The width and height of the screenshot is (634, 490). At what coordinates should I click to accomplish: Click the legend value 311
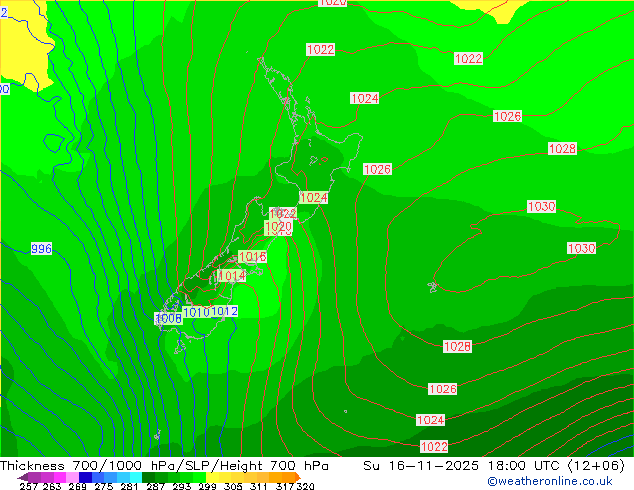[x=259, y=486]
